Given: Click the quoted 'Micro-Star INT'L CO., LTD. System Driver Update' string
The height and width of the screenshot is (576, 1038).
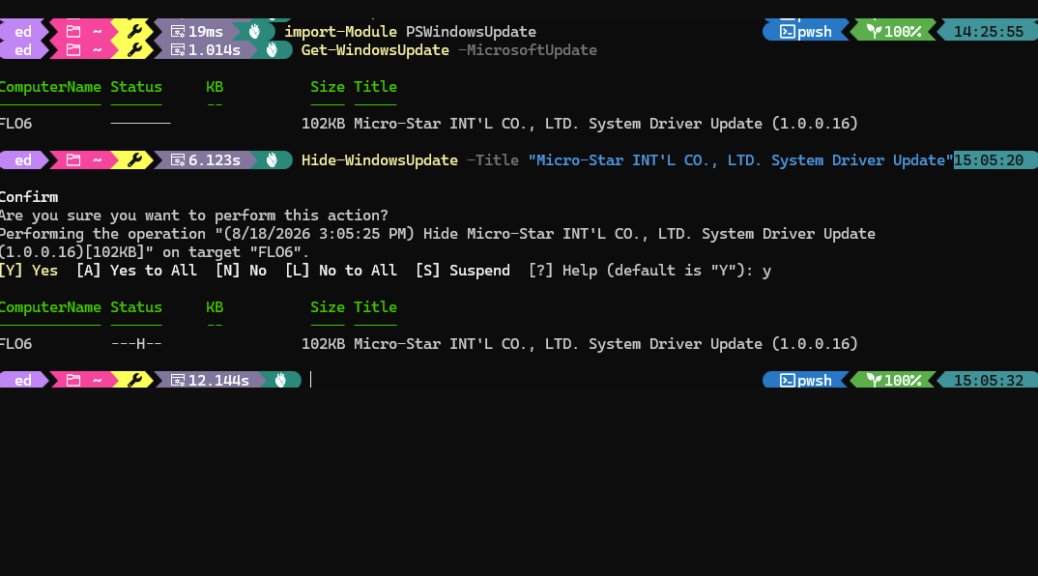Looking at the screenshot, I should click(x=741, y=160).
